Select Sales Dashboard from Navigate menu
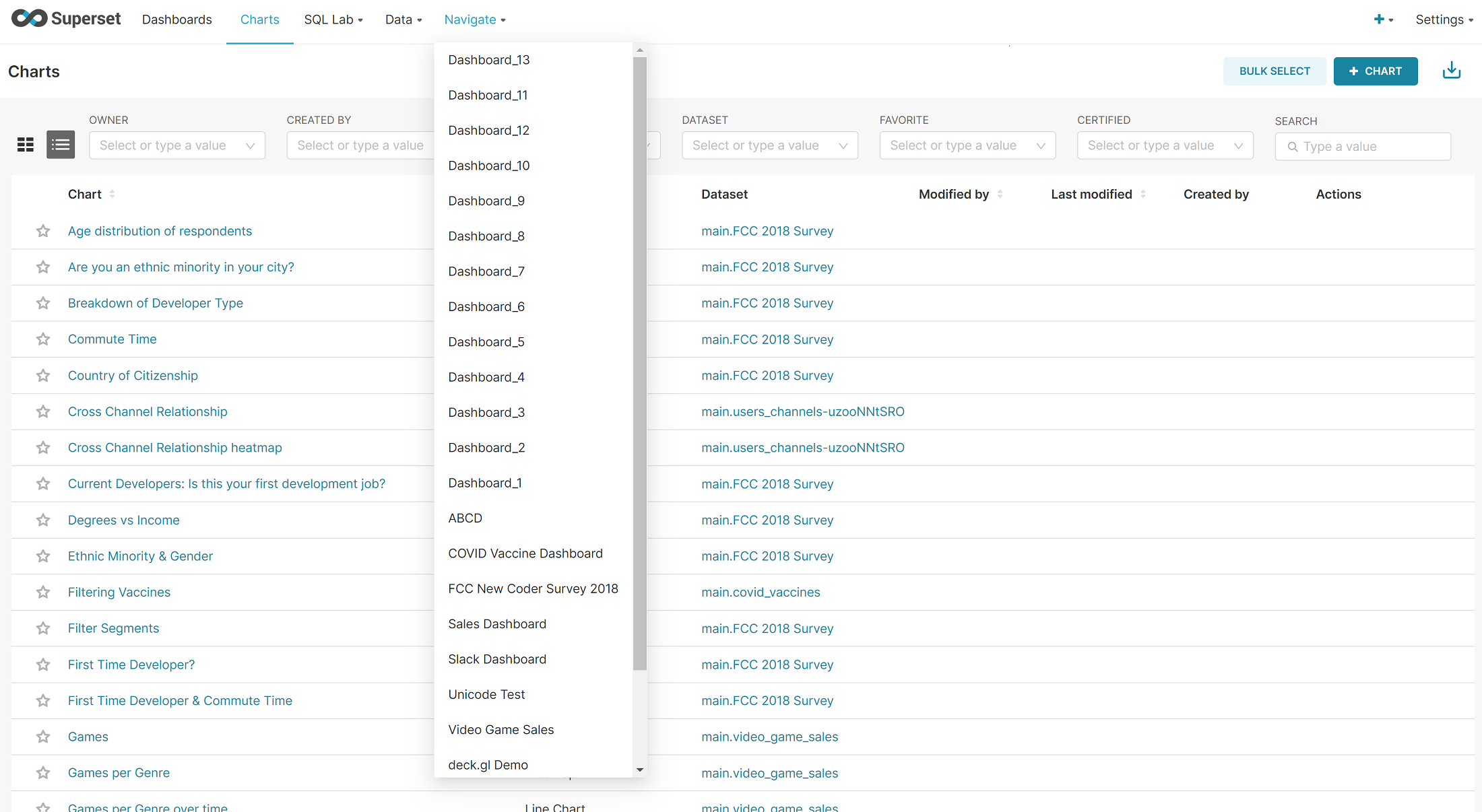1482x812 pixels. [x=497, y=624]
